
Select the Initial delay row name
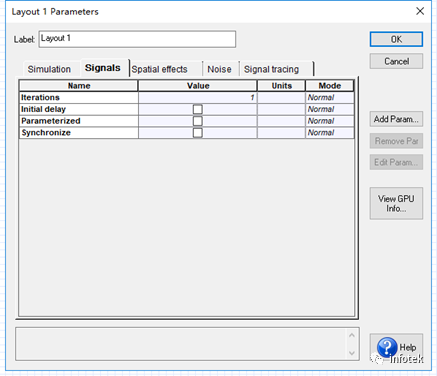(x=79, y=109)
